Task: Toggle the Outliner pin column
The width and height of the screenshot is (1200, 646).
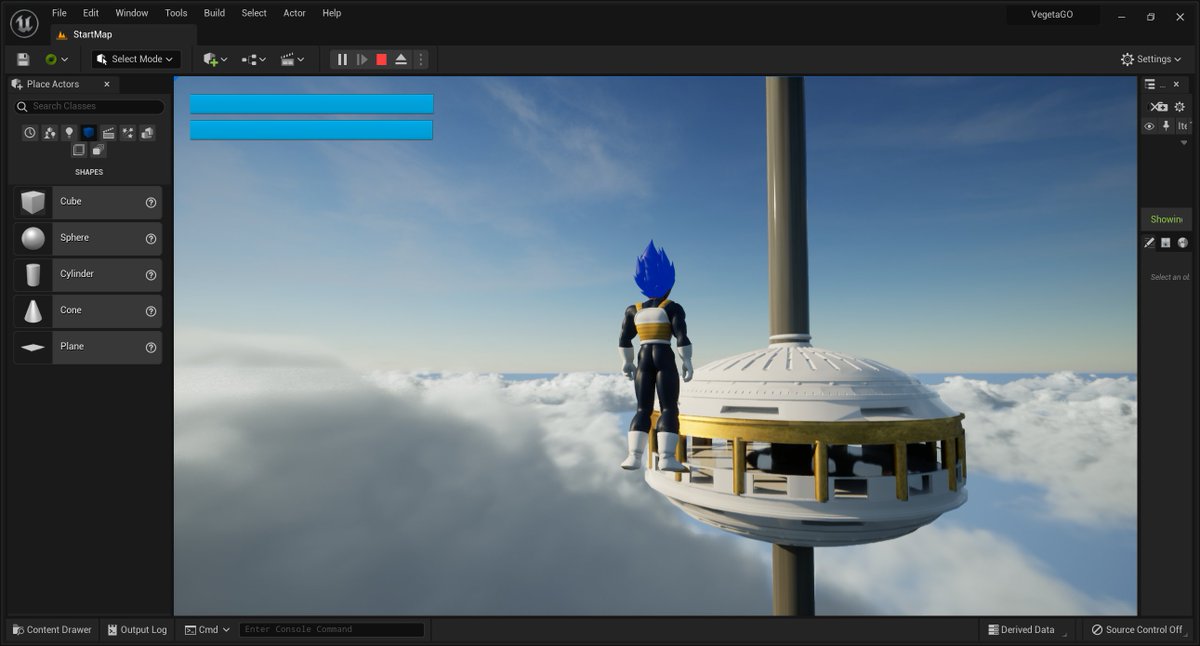Action: 1166,126
